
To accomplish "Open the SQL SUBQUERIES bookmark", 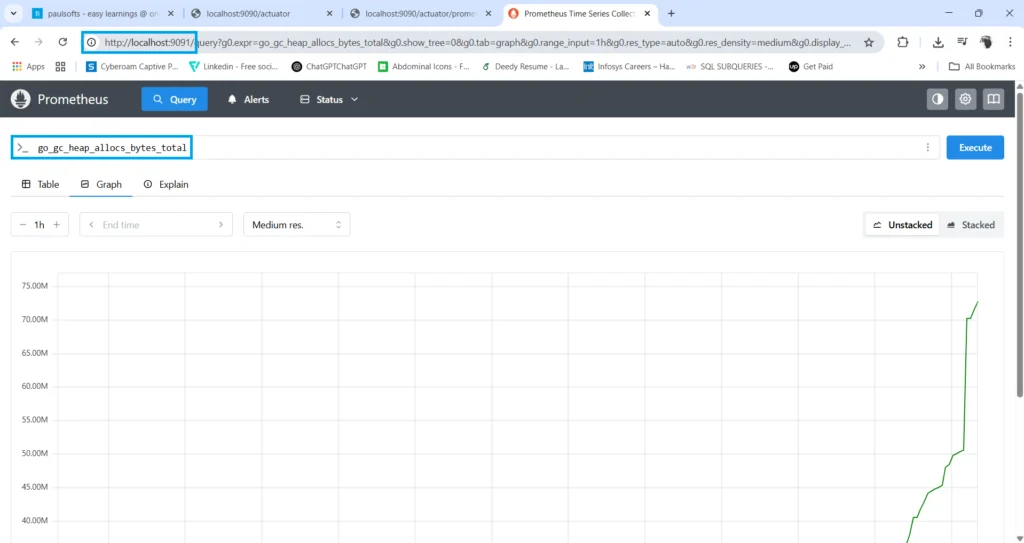I will 730,67.
